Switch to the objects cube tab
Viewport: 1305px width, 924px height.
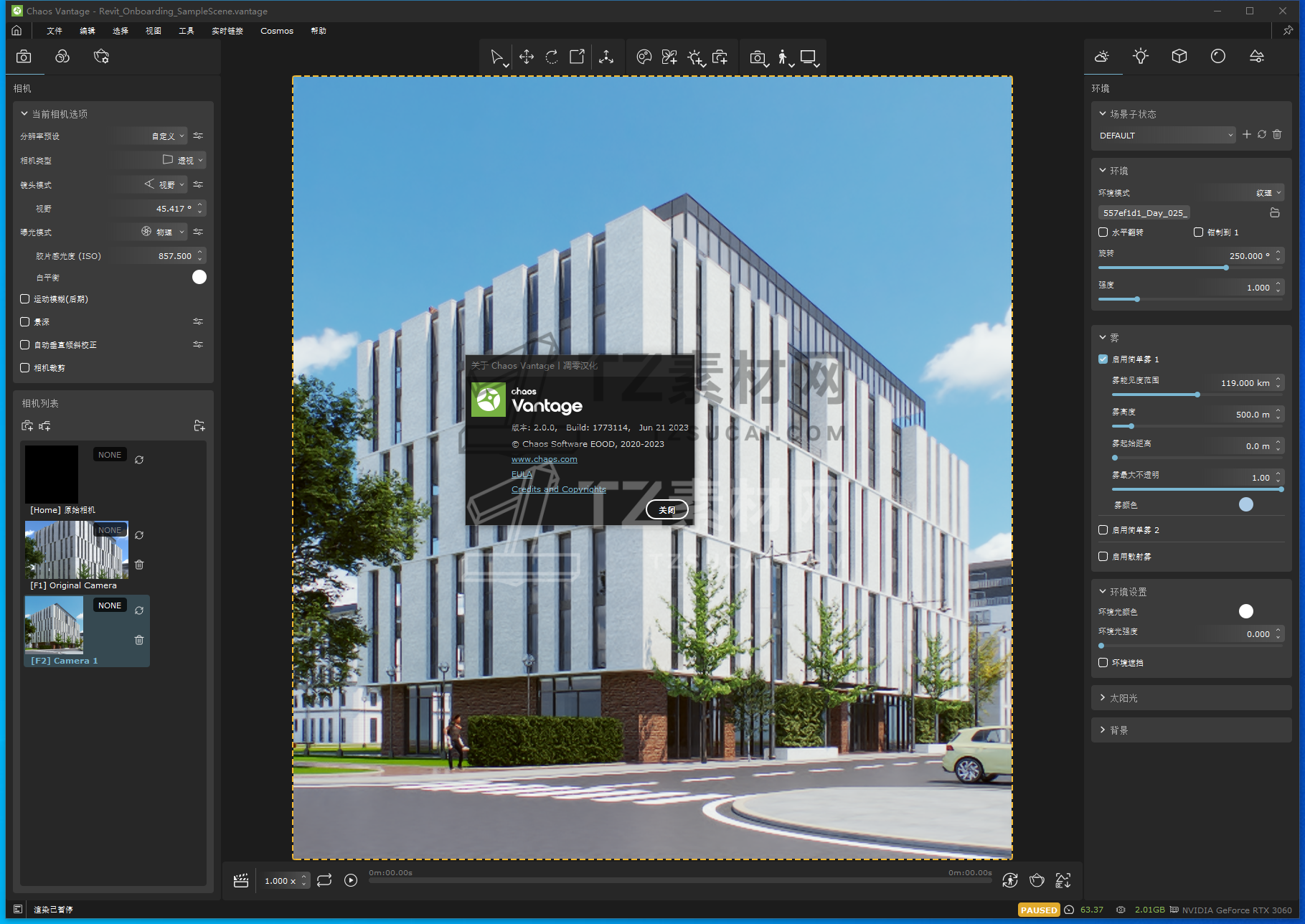point(1179,56)
